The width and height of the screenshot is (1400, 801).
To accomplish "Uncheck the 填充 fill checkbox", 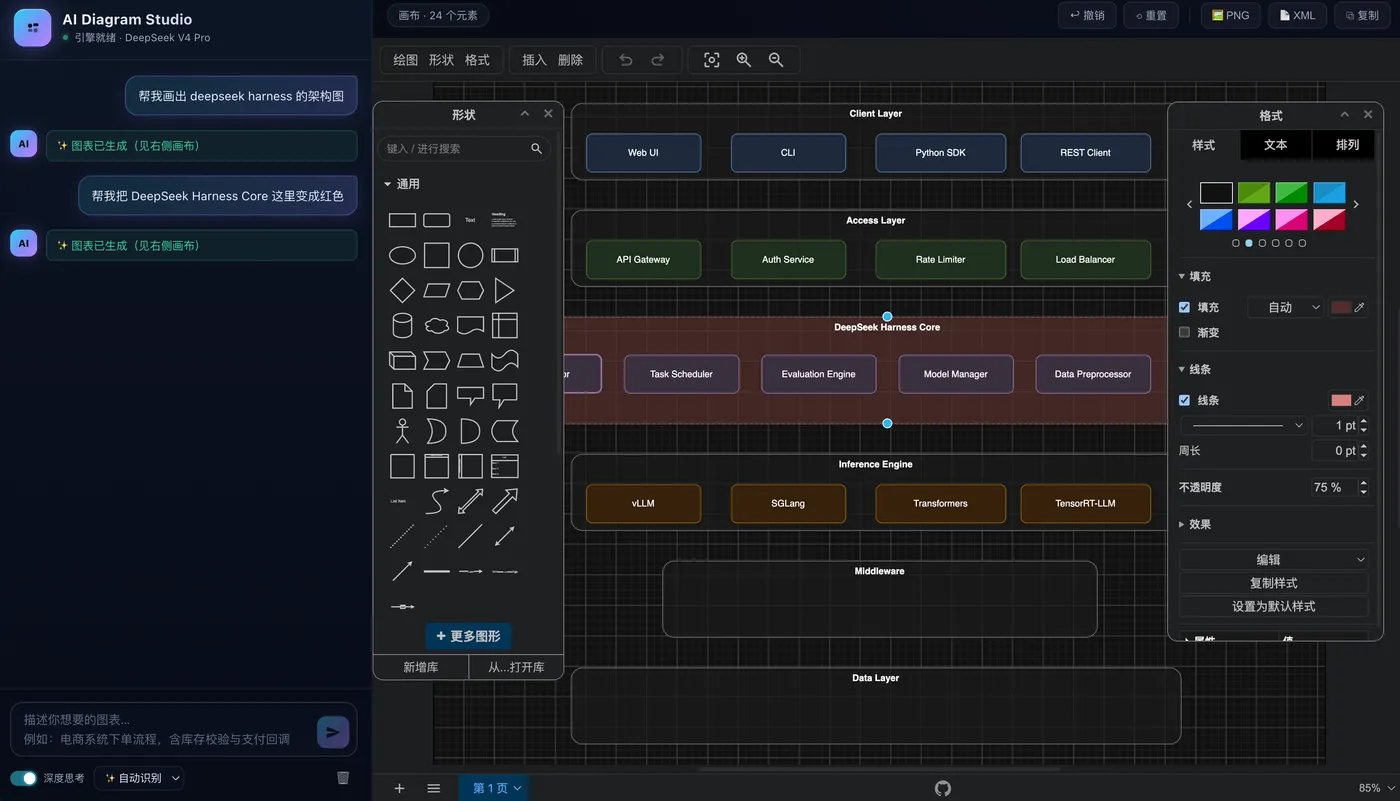I will (x=1185, y=307).
